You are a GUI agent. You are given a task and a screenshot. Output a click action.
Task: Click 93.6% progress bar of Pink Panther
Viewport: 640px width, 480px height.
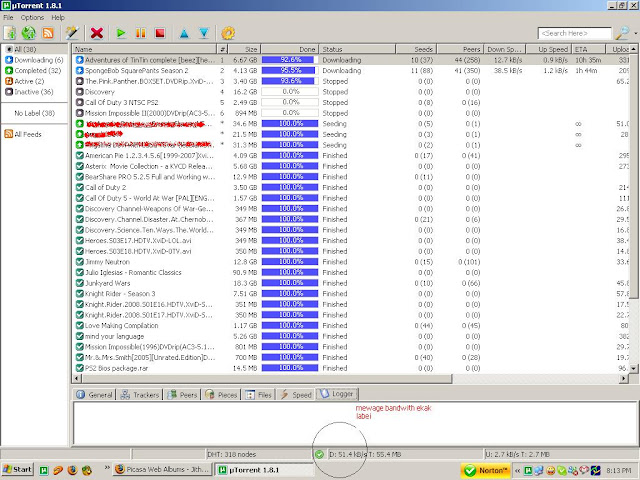coord(290,81)
